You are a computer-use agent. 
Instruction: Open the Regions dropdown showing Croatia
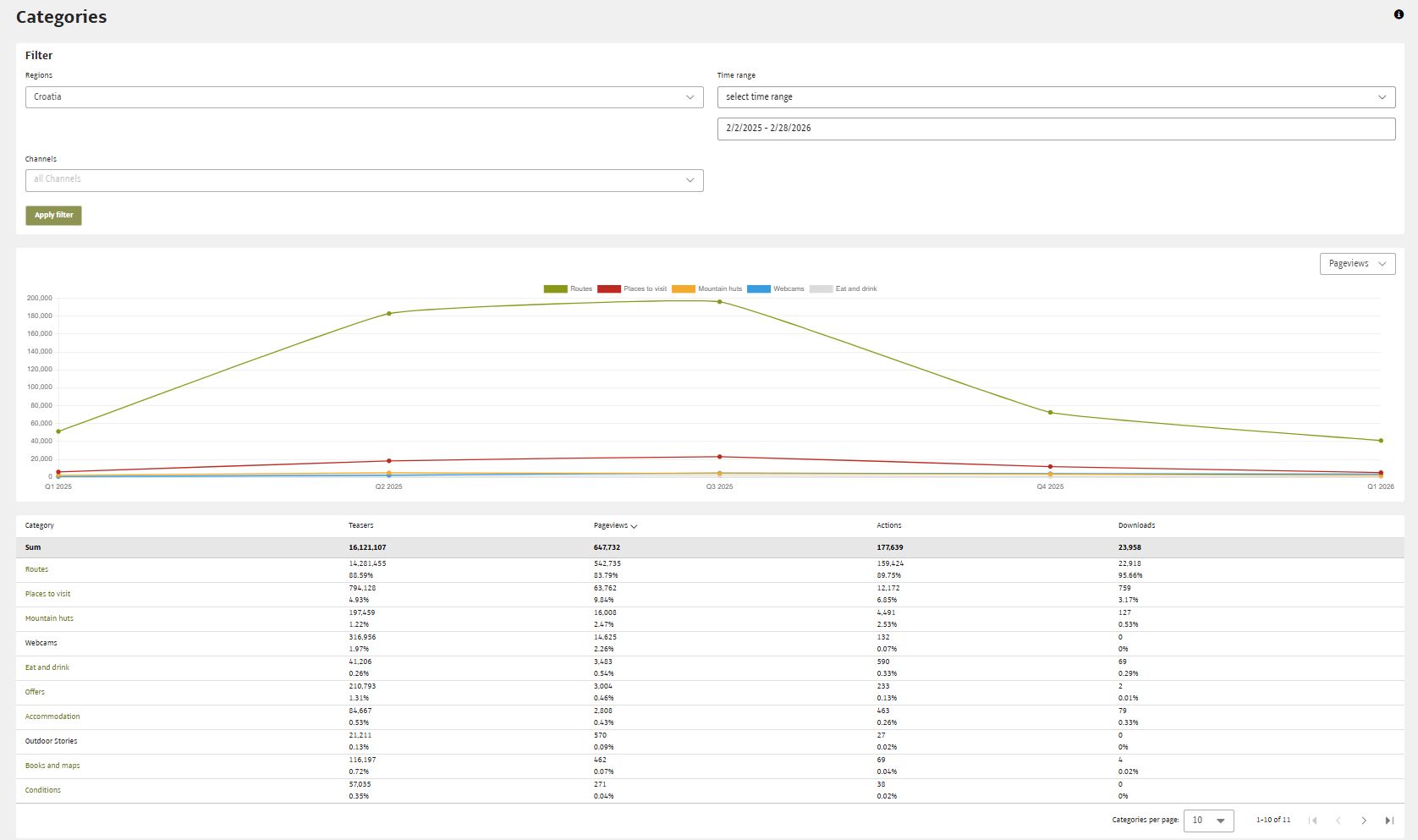click(x=364, y=97)
